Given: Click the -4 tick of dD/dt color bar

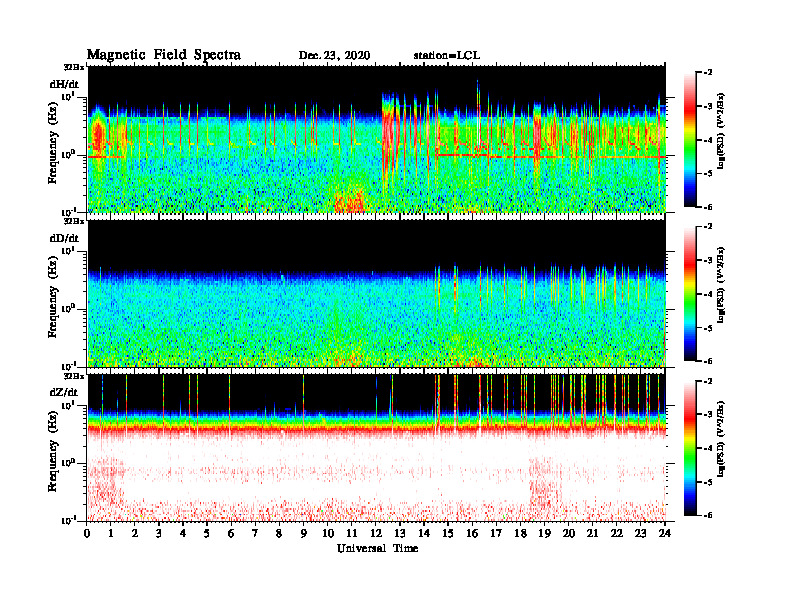Looking at the screenshot, I should [x=707, y=294].
